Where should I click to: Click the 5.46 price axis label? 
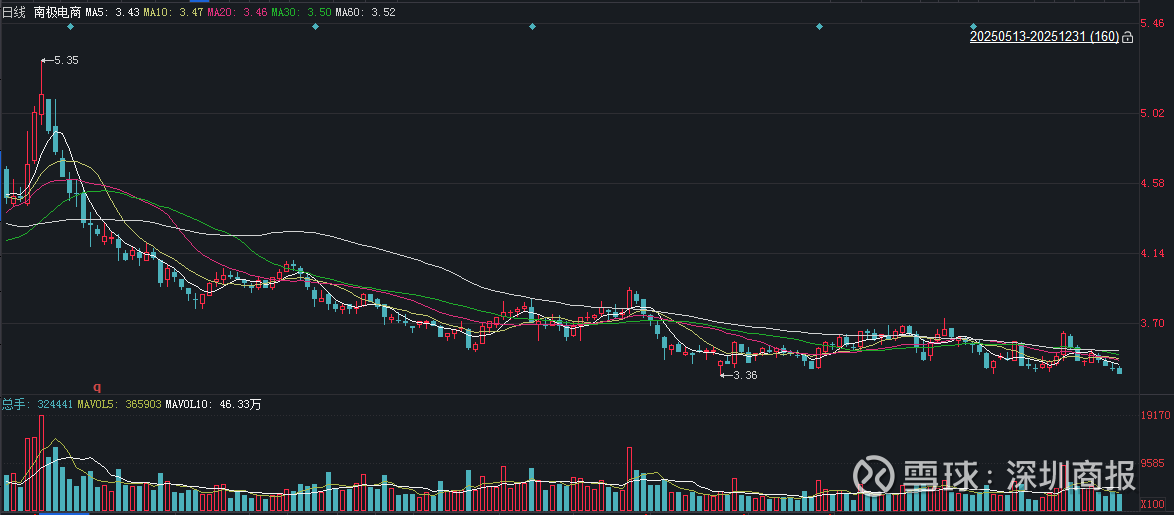tap(1153, 23)
